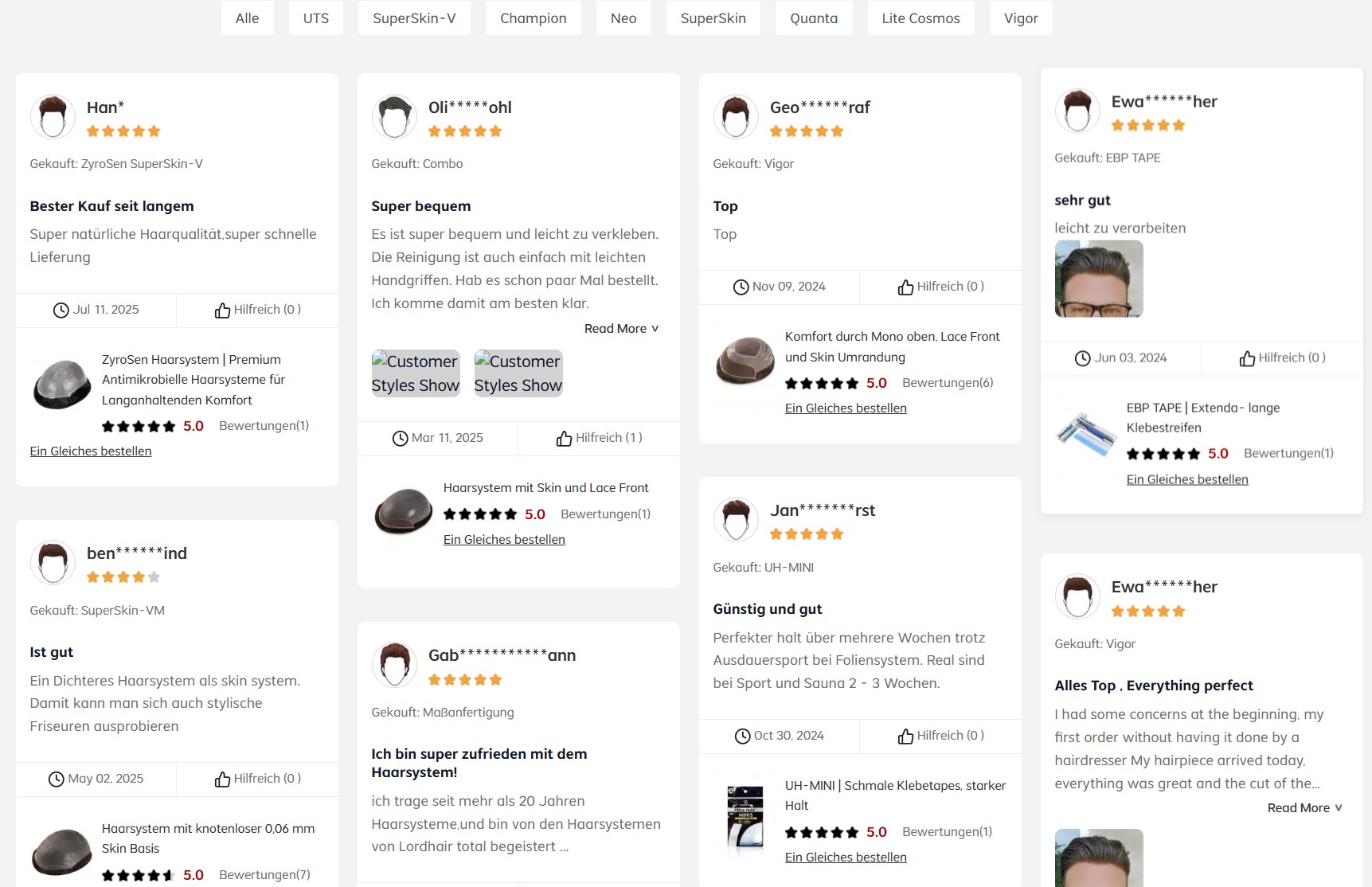Viewport: 1372px width, 887px height.
Task: Open Skin und Lace Front product thumbnail
Action: [403, 510]
